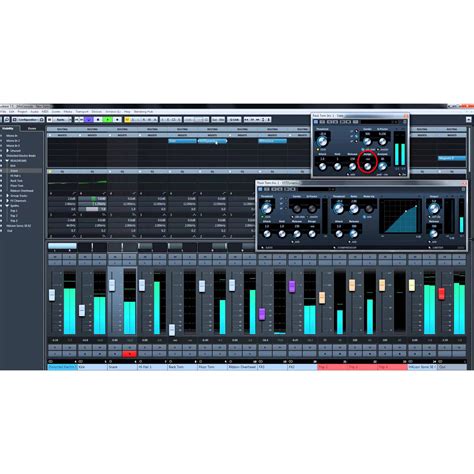This screenshot has width=474, height=474.
Task: Select the HALion Sonic SE channel name label
Action: pyautogui.click(x=422, y=367)
